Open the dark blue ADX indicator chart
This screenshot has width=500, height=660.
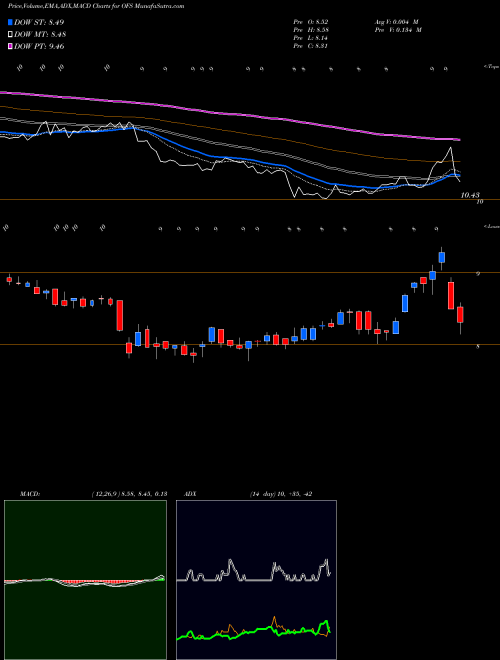pyautogui.click(x=256, y=580)
